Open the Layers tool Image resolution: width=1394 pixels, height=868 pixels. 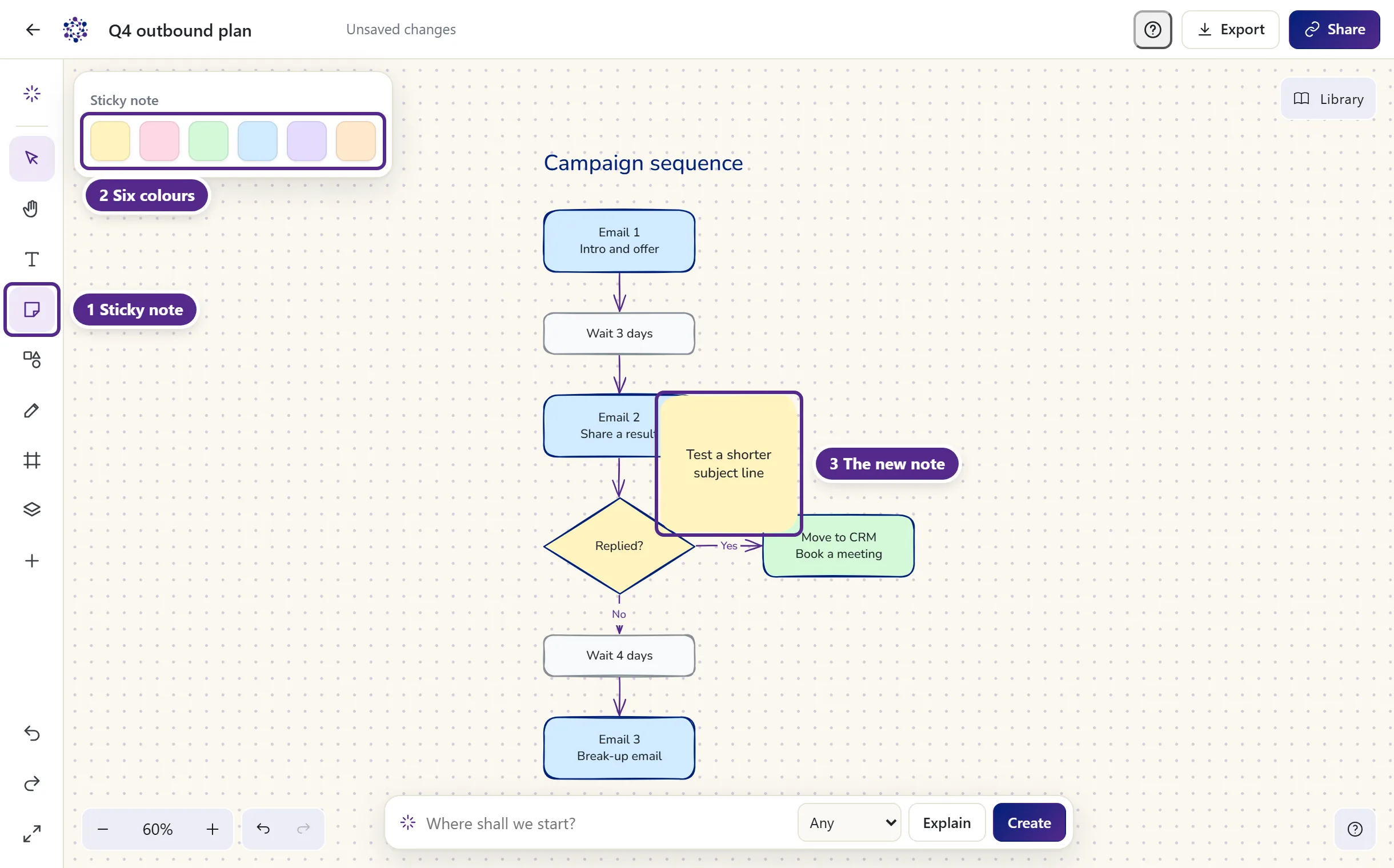[32, 510]
